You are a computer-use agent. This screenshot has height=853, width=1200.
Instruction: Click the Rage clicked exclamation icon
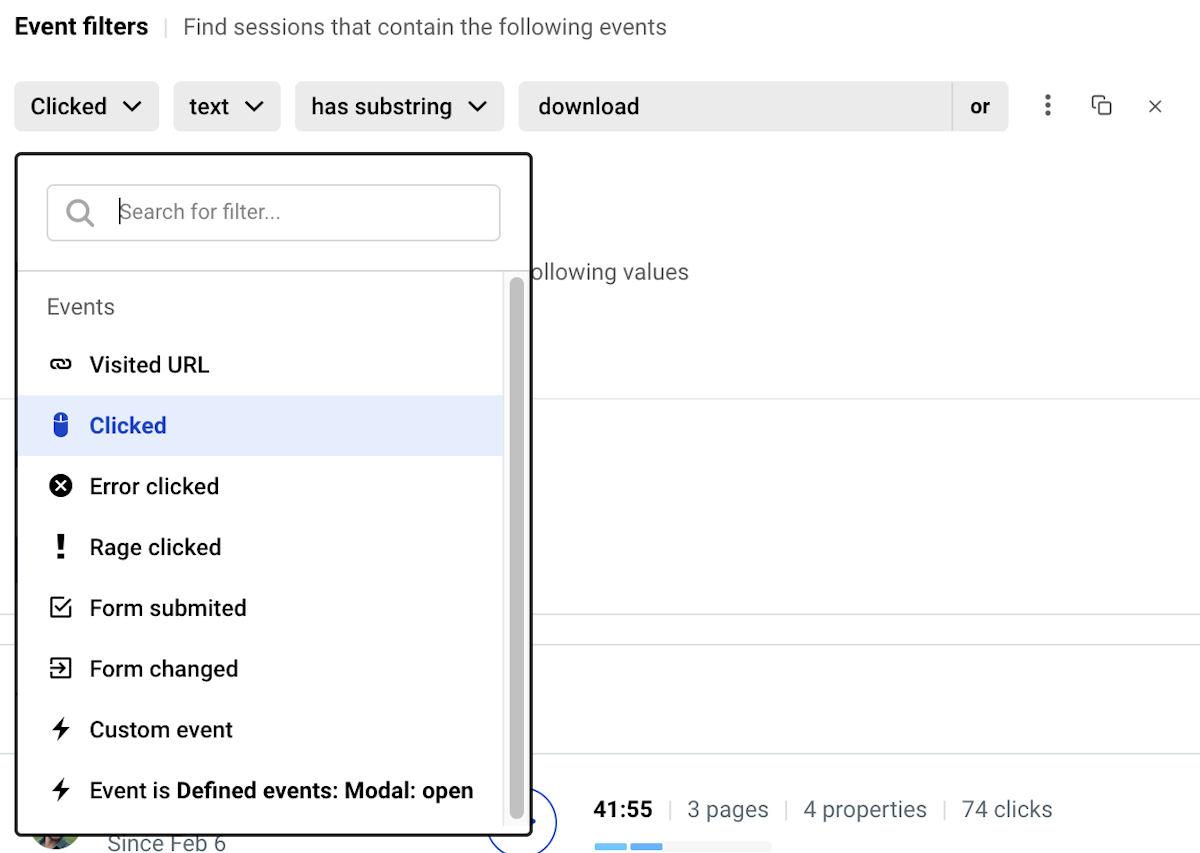coord(61,547)
